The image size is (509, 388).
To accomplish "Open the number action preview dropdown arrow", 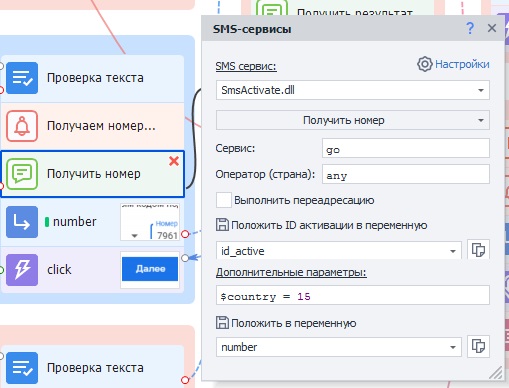I will pos(134,236).
